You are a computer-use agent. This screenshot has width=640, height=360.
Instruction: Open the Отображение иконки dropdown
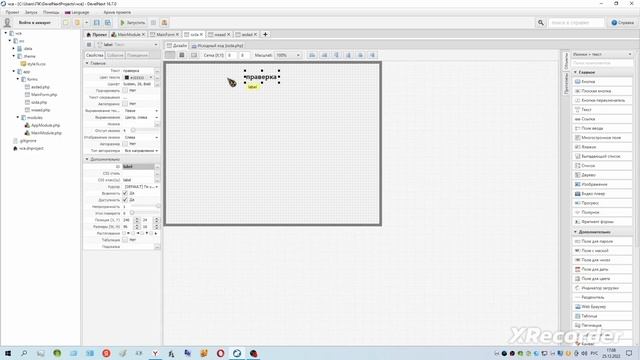coord(141,138)
